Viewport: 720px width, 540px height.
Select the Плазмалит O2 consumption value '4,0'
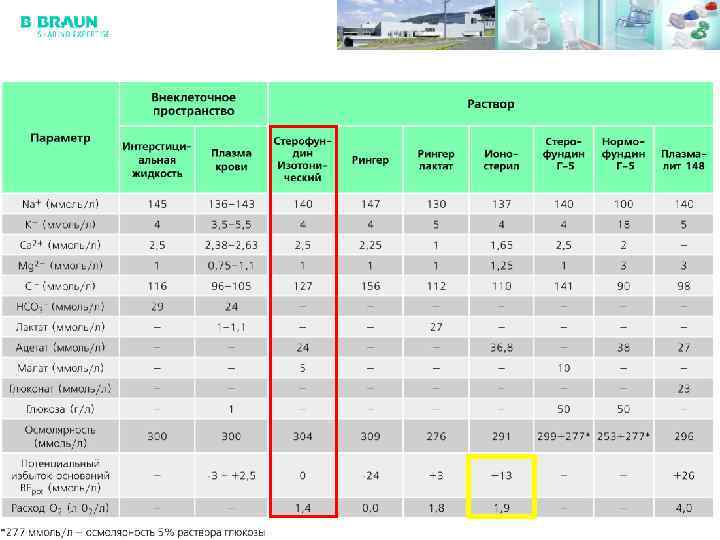click(x=683, y=508)
